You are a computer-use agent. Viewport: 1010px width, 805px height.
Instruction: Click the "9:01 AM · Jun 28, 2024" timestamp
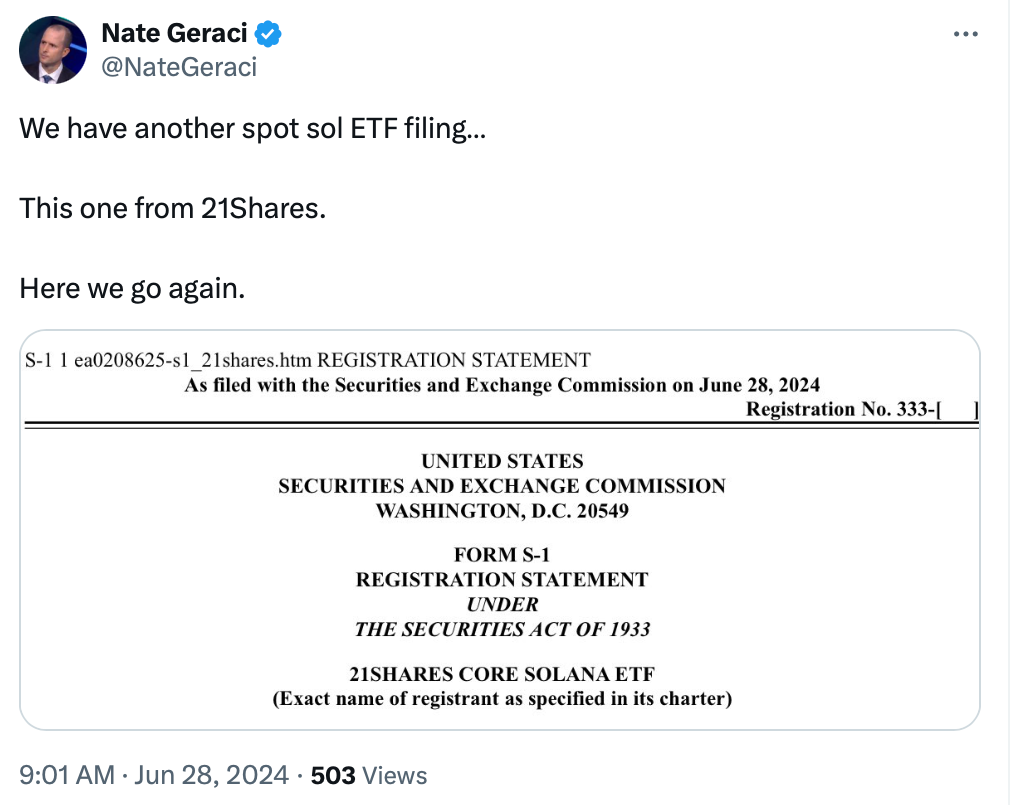pos(157,775)
